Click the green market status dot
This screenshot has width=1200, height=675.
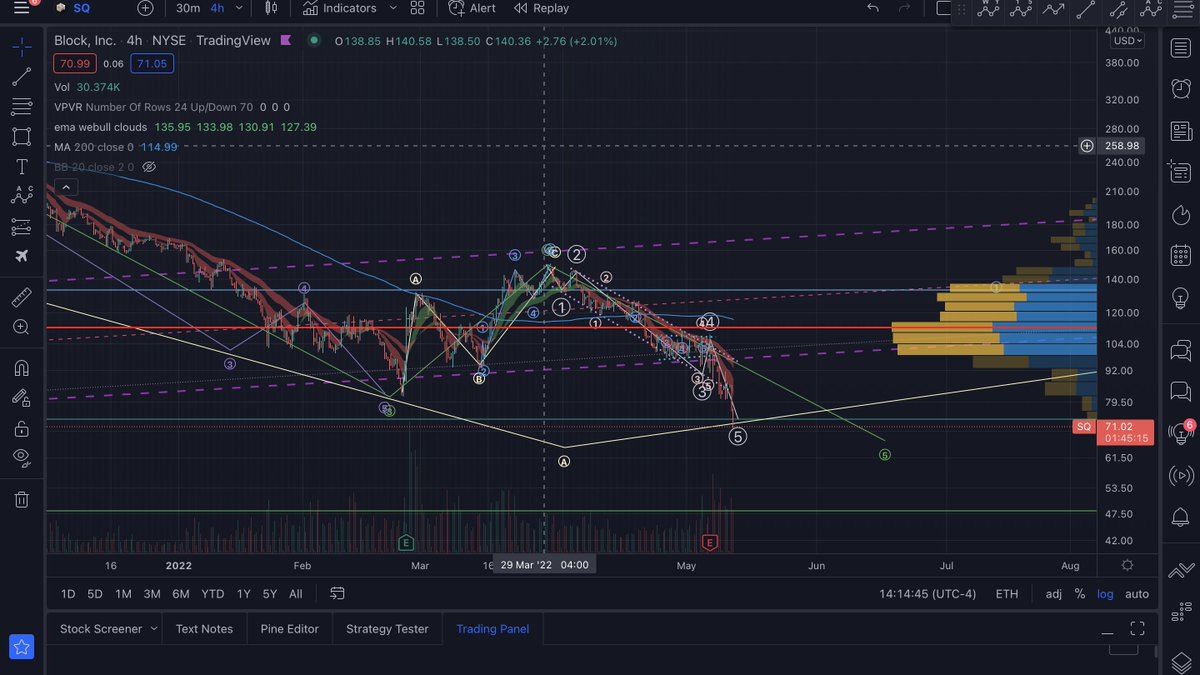(x=314, y=41)
